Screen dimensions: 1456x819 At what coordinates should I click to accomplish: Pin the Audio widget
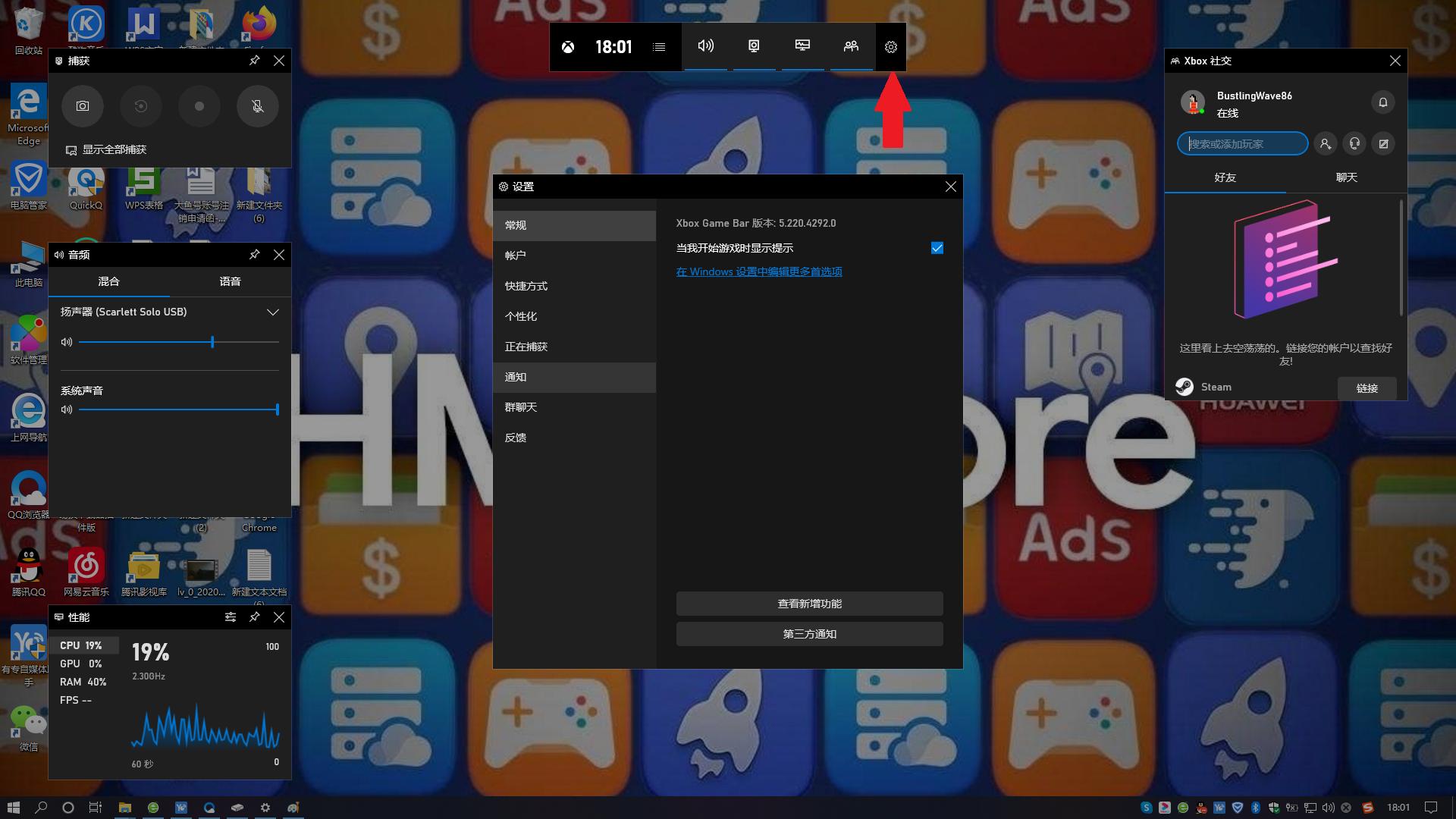coord(255,255)
